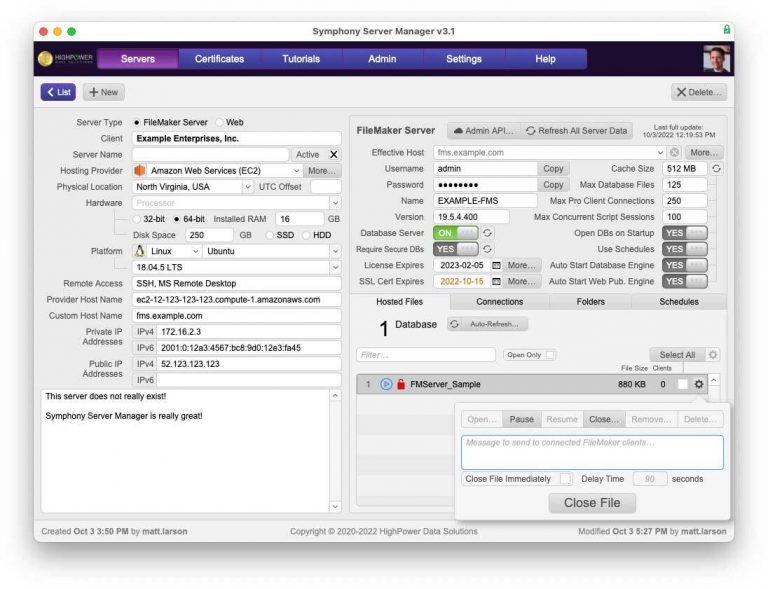
Task: Go back with the List button
Action: [58, 92]
